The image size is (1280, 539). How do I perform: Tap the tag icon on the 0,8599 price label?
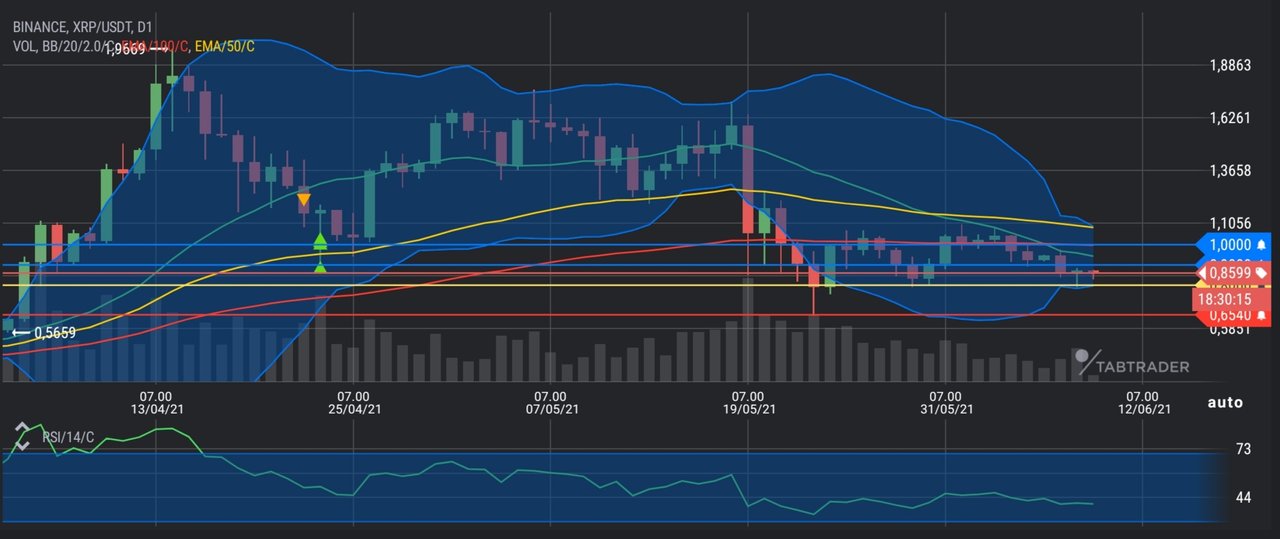pos(1261,272)
